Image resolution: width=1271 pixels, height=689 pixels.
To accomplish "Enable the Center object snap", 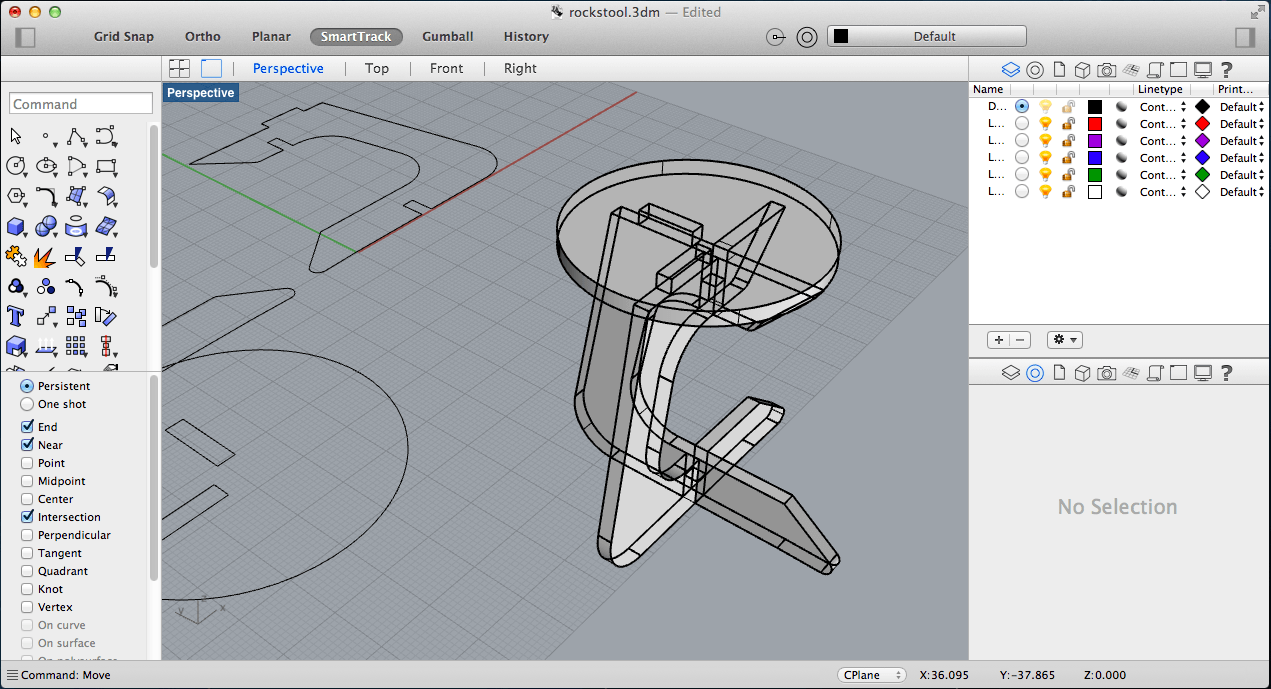I will point(27,499).
